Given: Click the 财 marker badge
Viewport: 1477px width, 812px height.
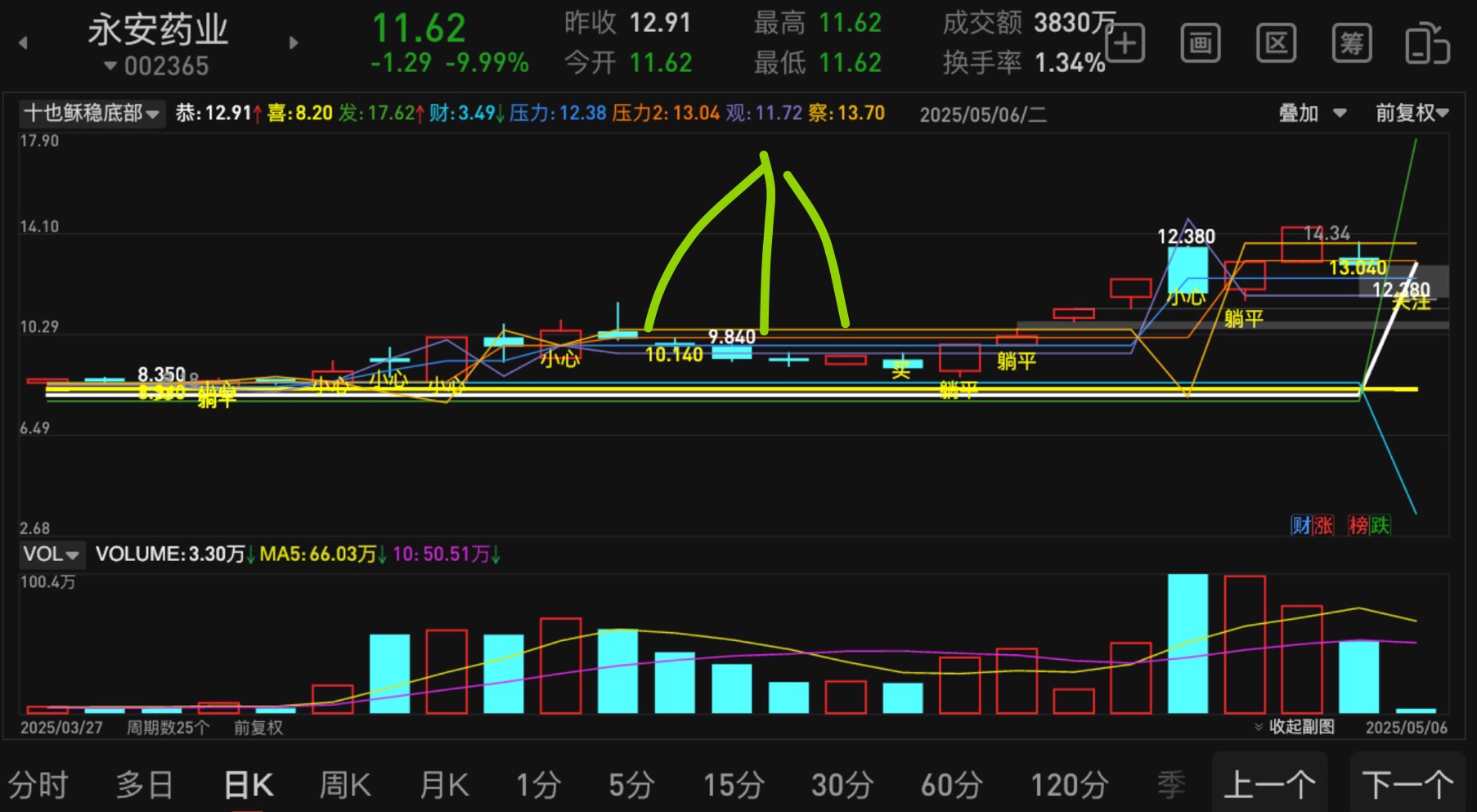Looking at the screenshot, I should pos(1300,525).
